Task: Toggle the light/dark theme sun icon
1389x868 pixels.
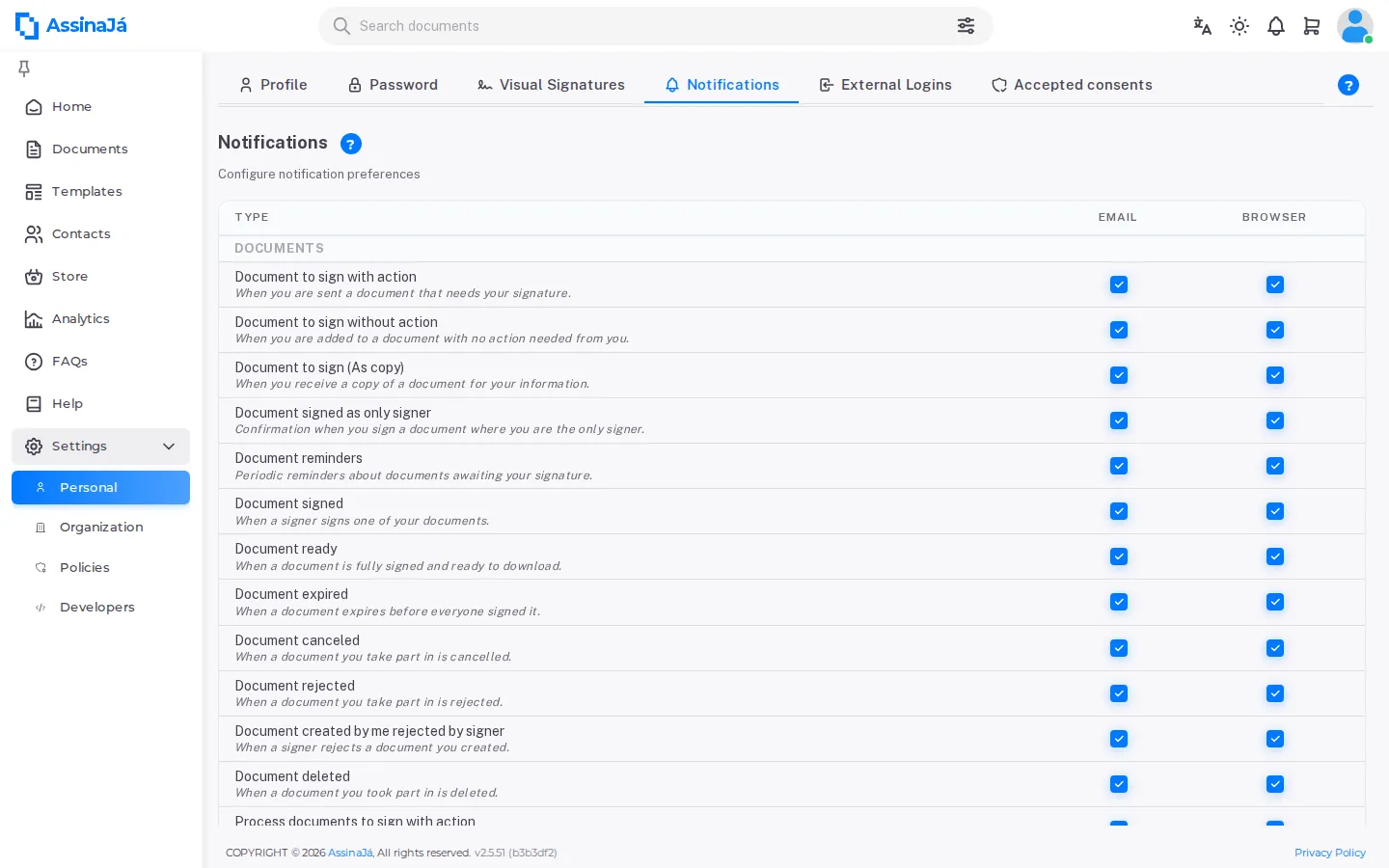Action: pyautogui.click(x=1239, y=26)
